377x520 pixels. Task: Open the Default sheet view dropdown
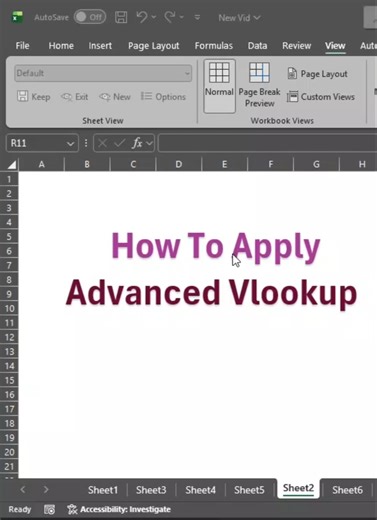pos(103,73)
